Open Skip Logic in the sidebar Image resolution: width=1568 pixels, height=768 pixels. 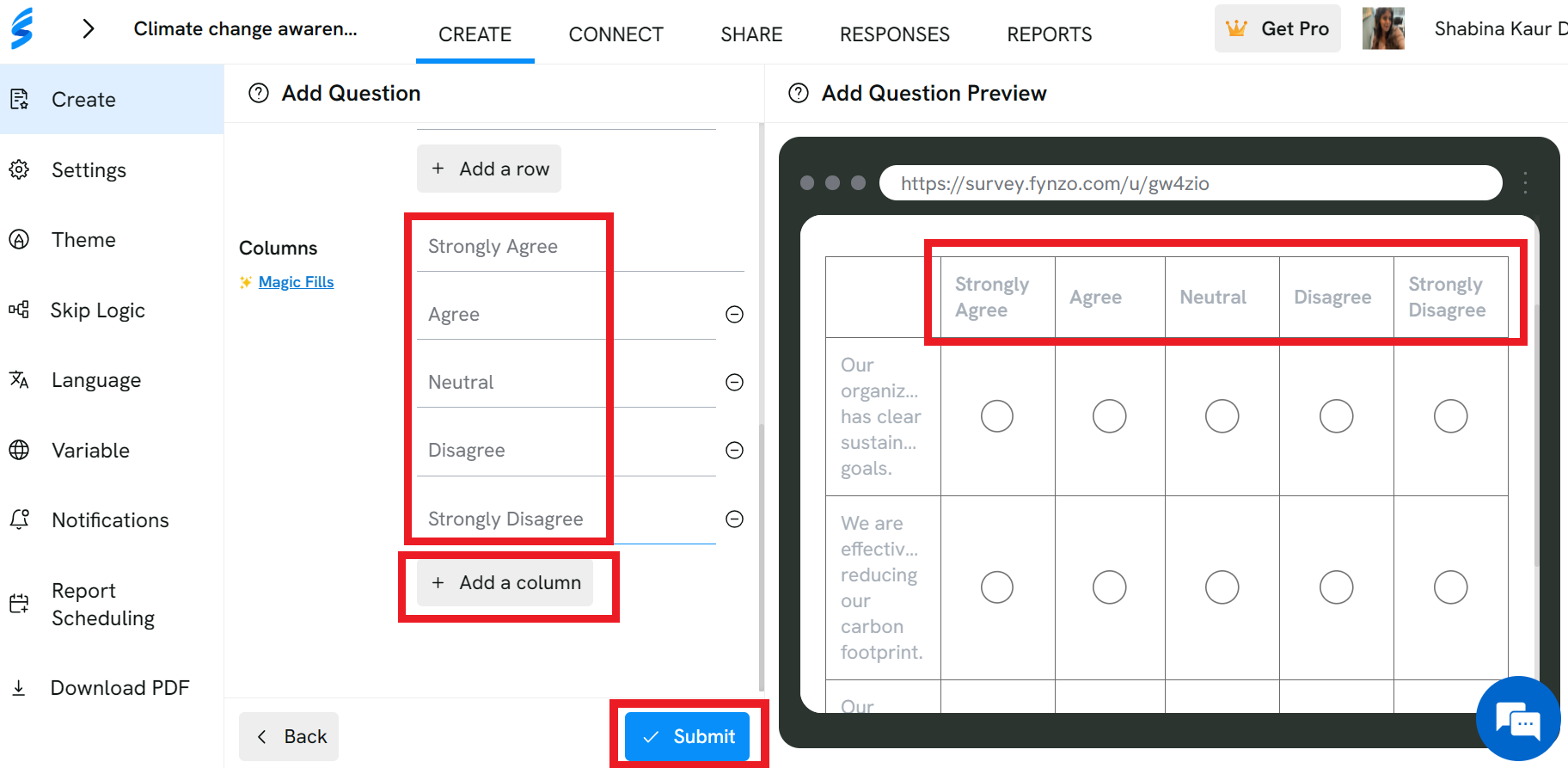pyautogui.click(x=97, y=310)
